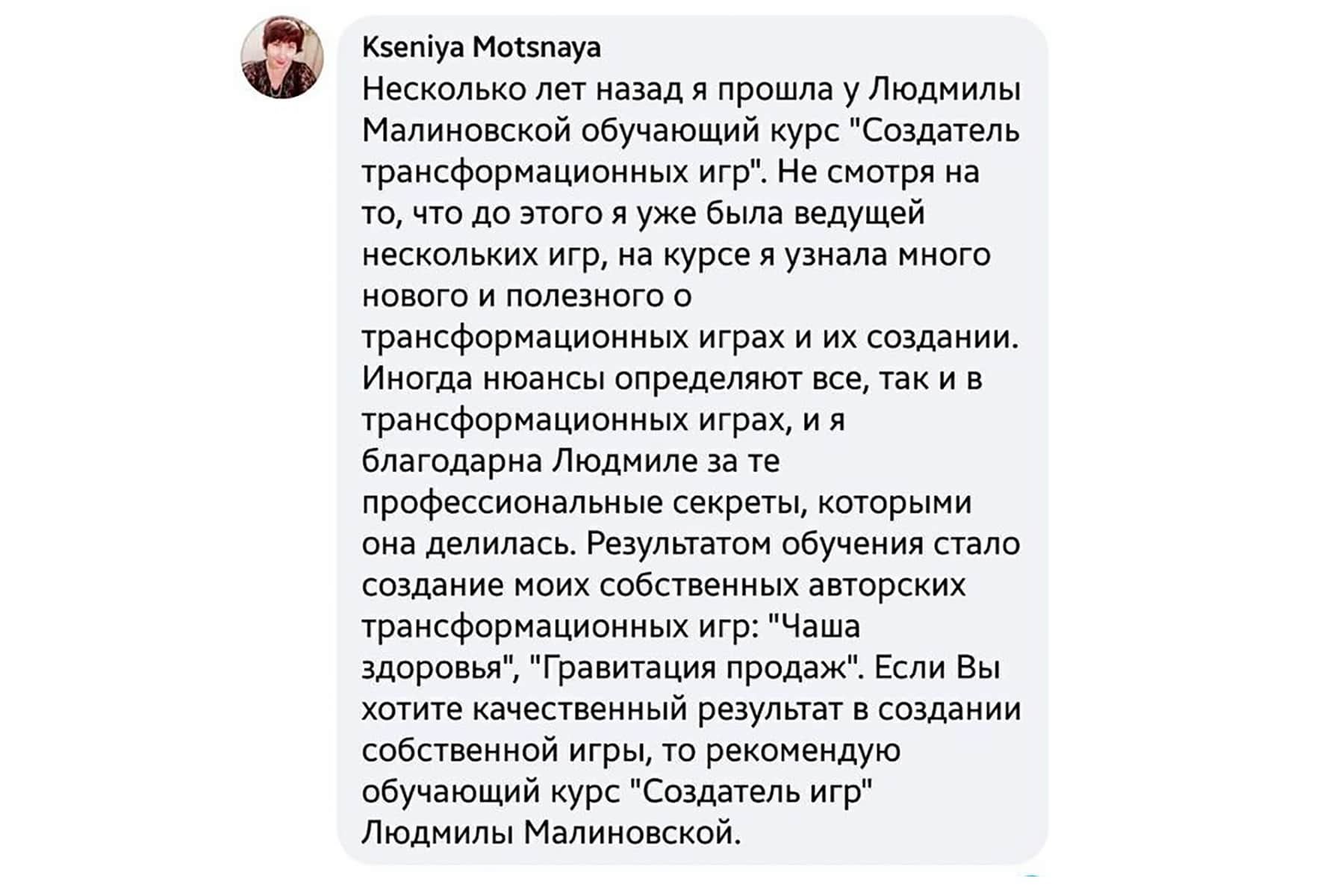Select the line "то, что до этого я уже была ведущей"
The image size is (1344, 896).
(x=644, y=214)
